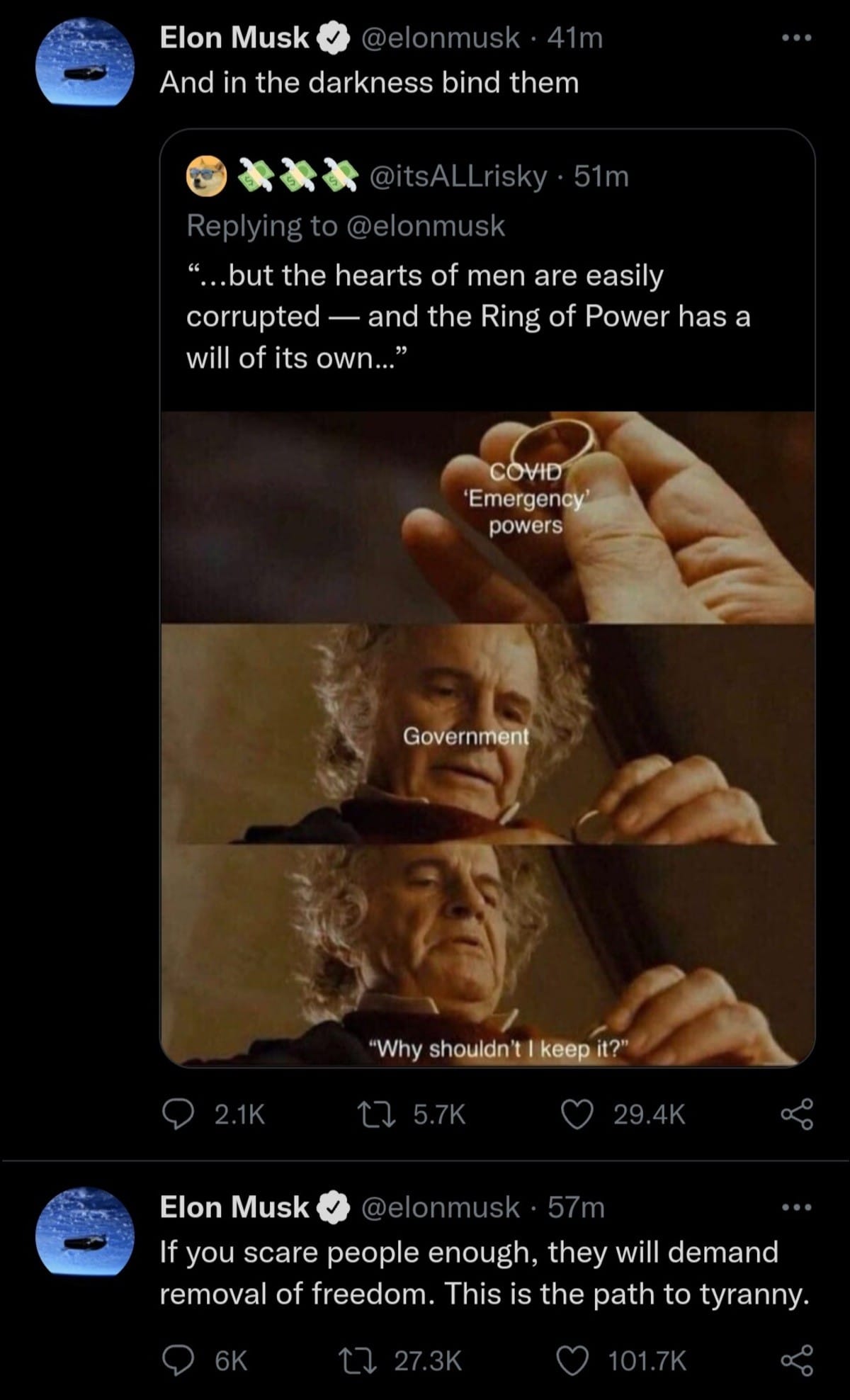The image size is (850, 1400).
Task: Open @elonmusk handle on 57m tweet
Action: coord(441,1207)
